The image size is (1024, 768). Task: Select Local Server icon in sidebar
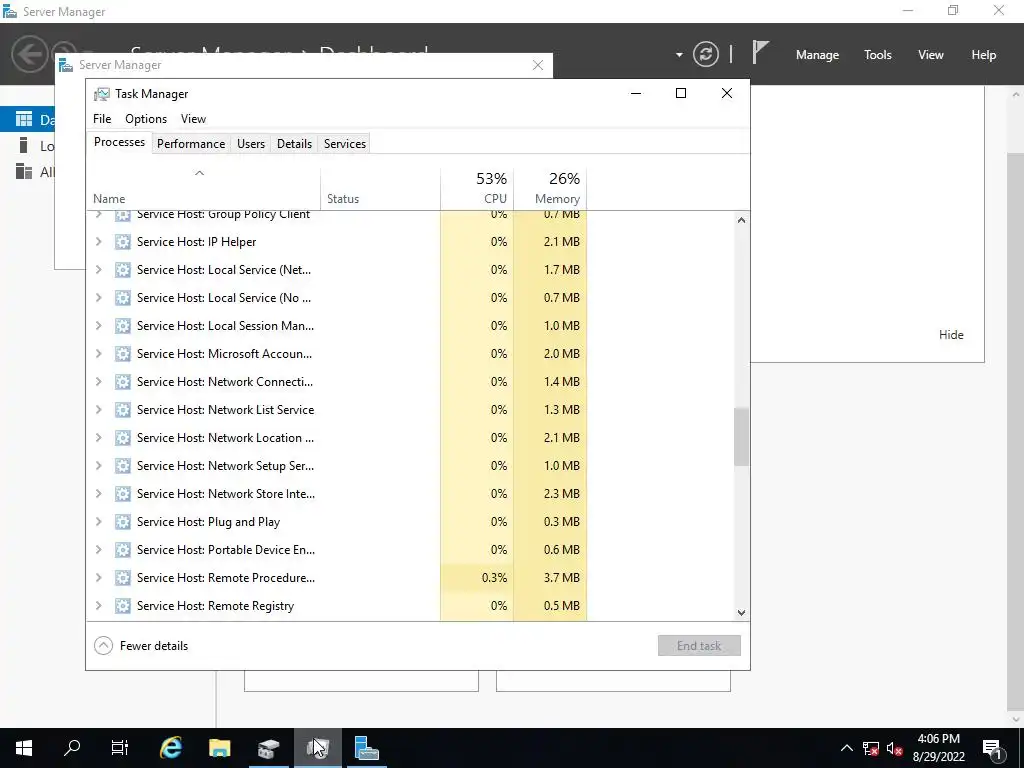[24, 146]
